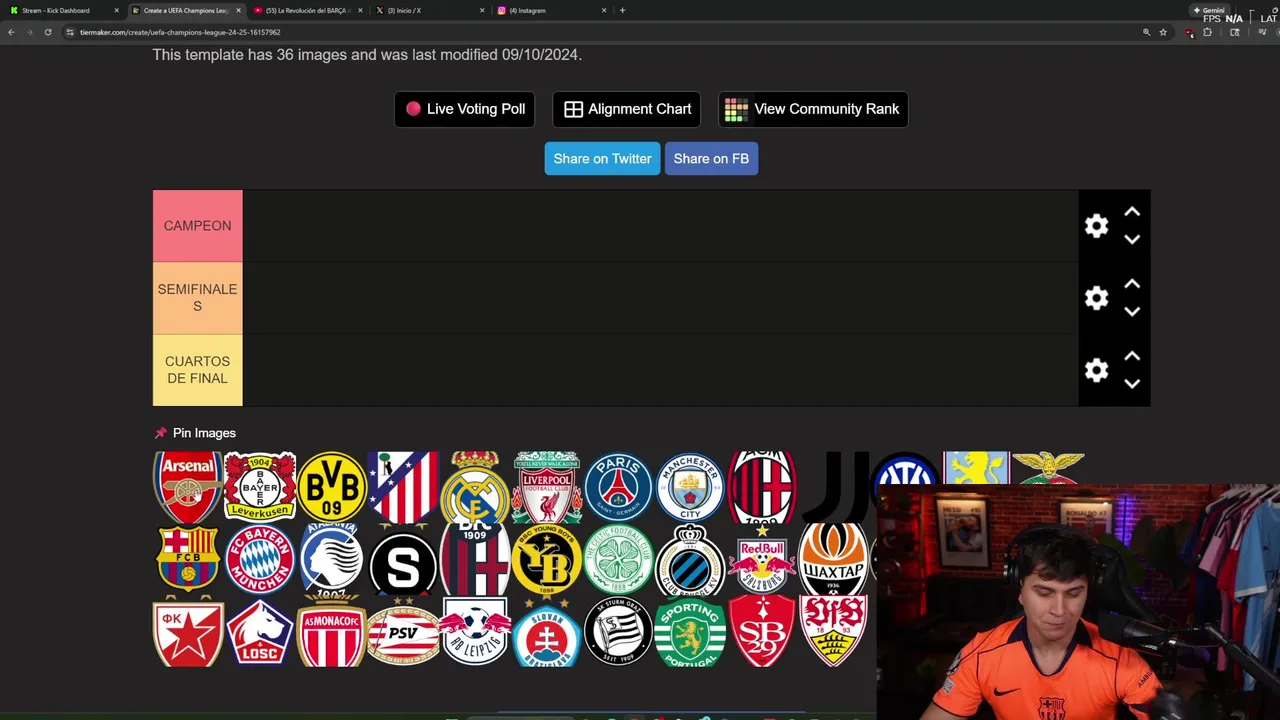Choose the Liverpool FC logo
Viewport: 1280px width, 720px height.
[x=547, y=487]
